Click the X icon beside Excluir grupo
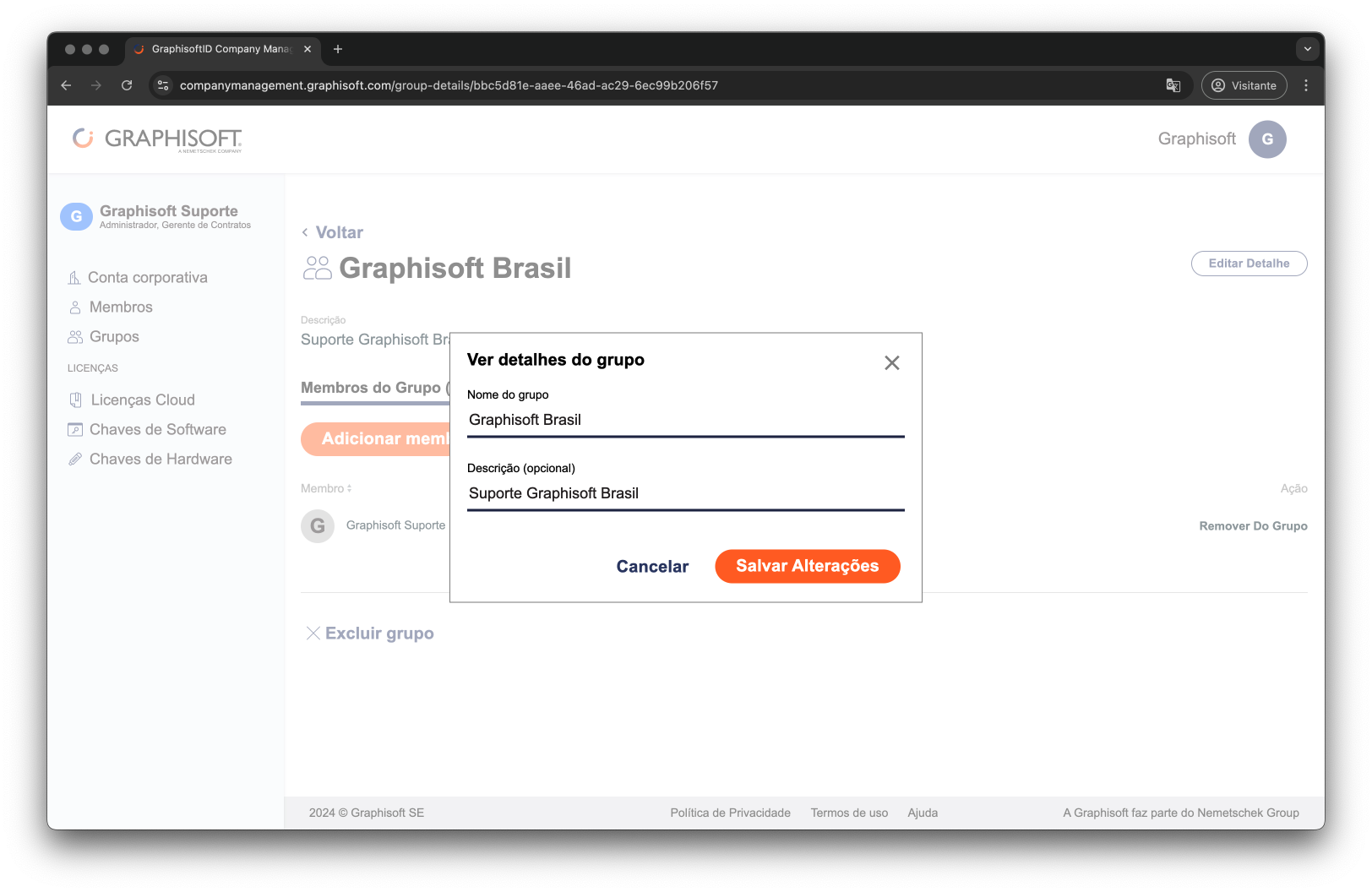1372x892 pixels. coord(313,634)
